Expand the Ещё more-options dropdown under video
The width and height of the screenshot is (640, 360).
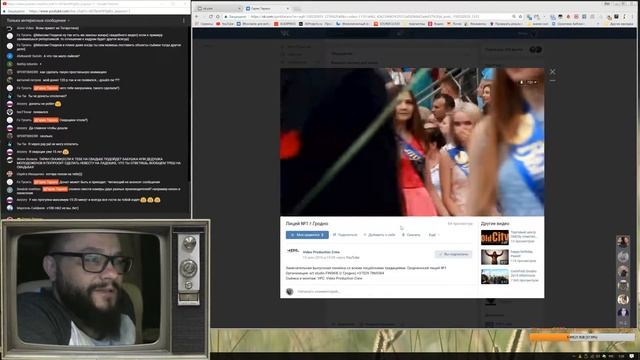point(433,235)
